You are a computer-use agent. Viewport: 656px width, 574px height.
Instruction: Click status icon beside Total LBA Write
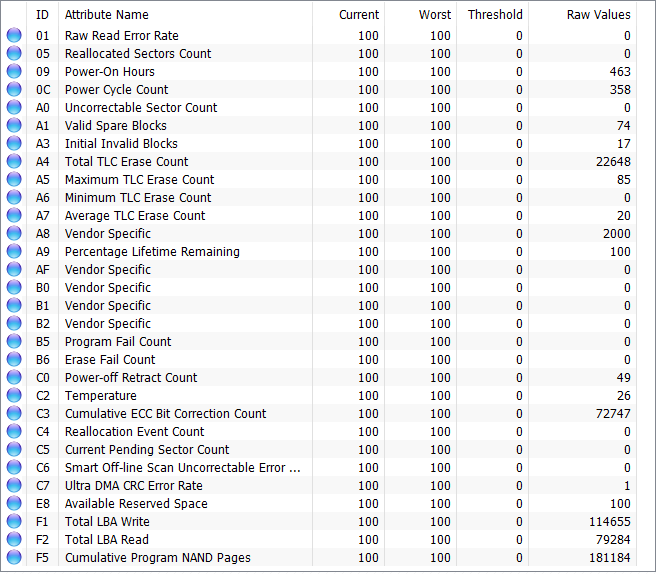[14, 521]
